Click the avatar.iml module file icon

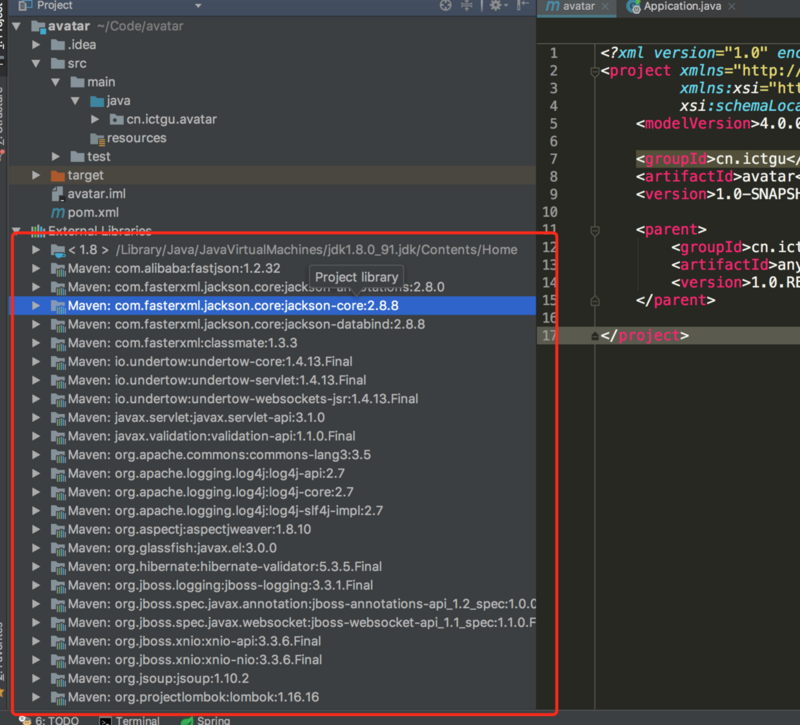[x=56, y=194]
